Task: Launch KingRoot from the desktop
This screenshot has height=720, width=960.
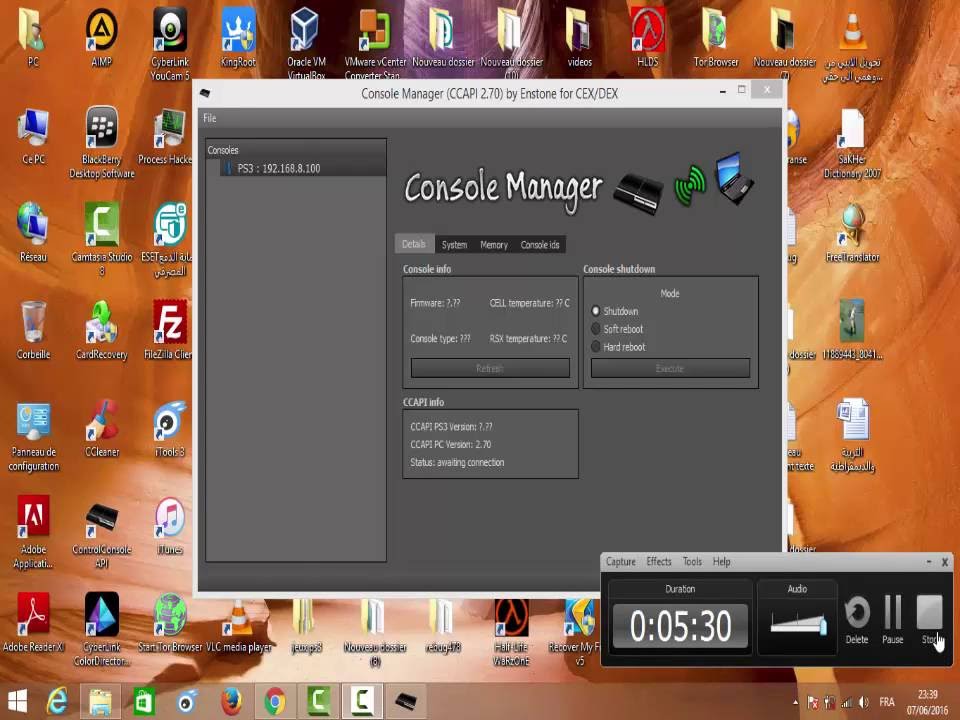Action: click(x=238, y=38)
